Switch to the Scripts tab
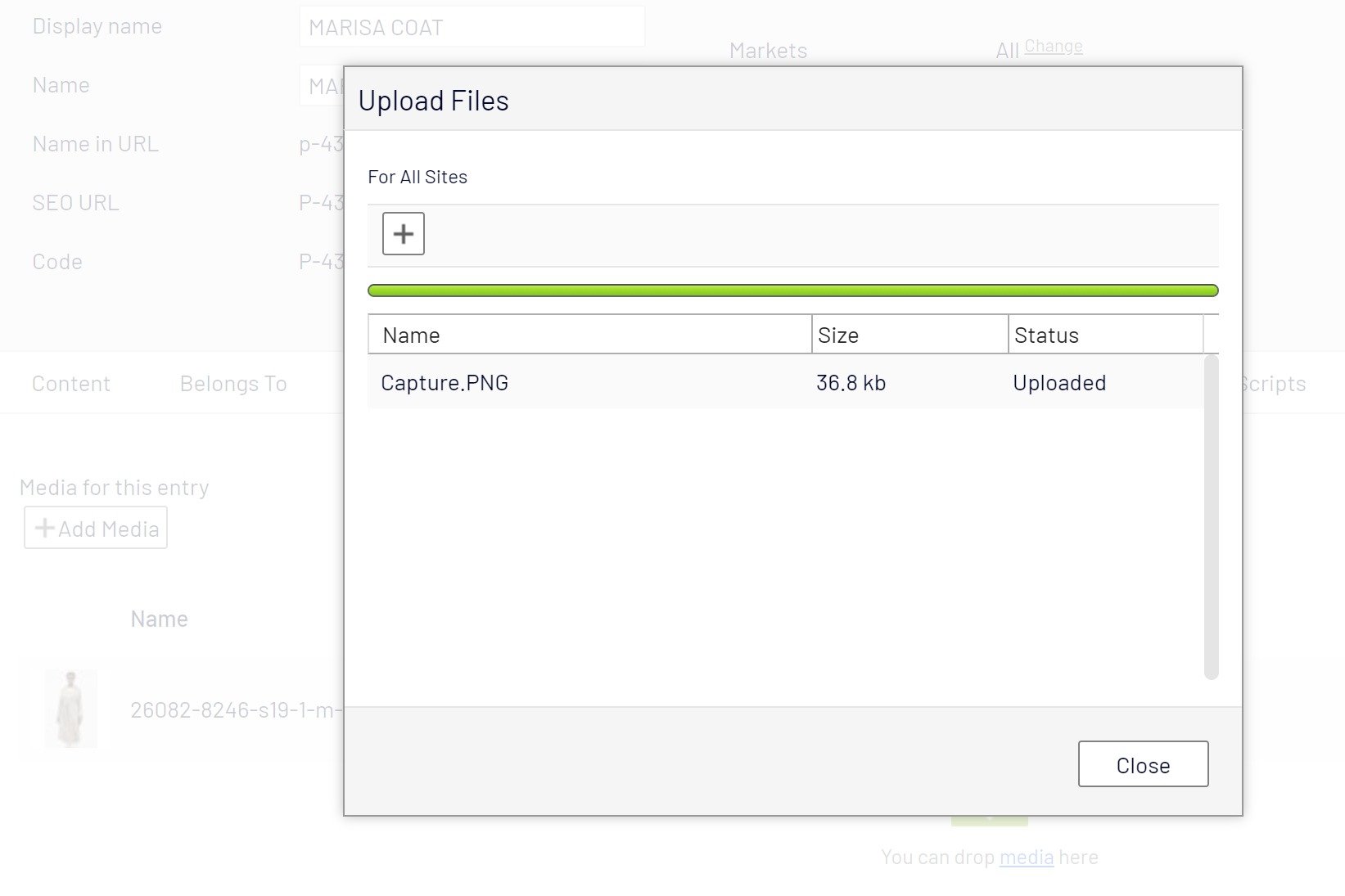The width and height of the screenshot is (1345, 896). click(1274, 384)
